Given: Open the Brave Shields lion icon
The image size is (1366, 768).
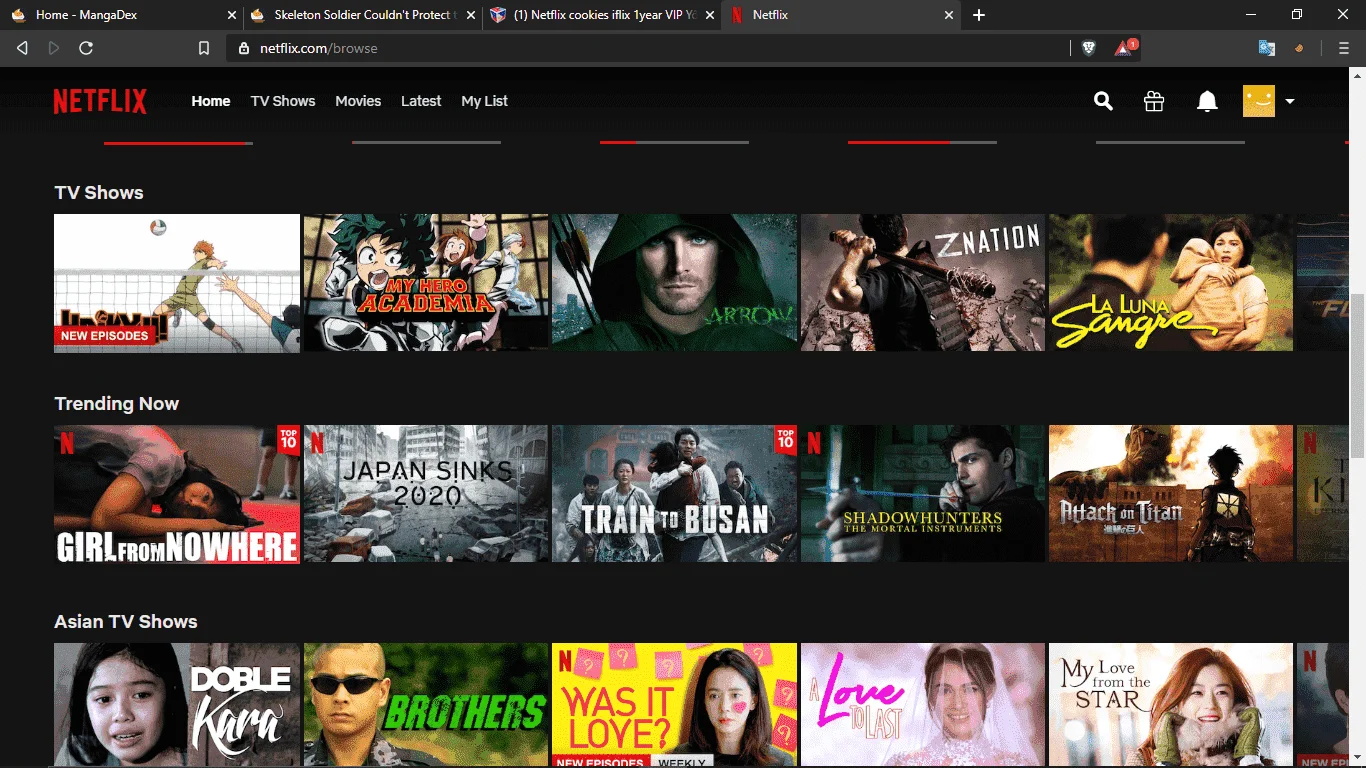Looking at the screenshot, I should pos(1089,48).
